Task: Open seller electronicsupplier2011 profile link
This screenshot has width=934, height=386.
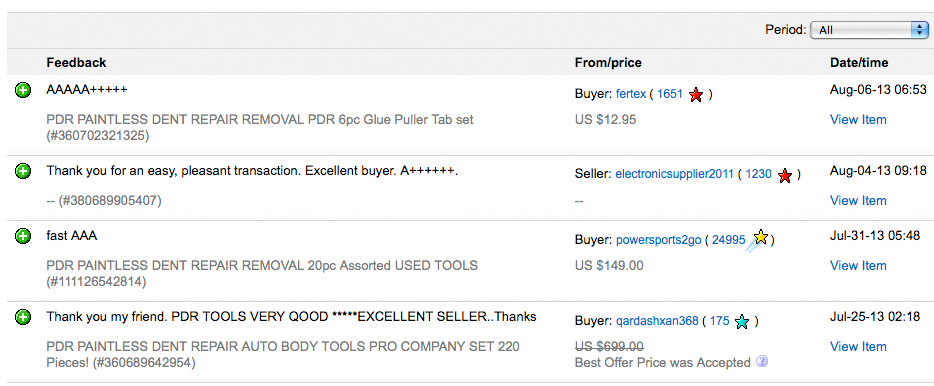Action: pyautogui.click(x=674, y=175)
